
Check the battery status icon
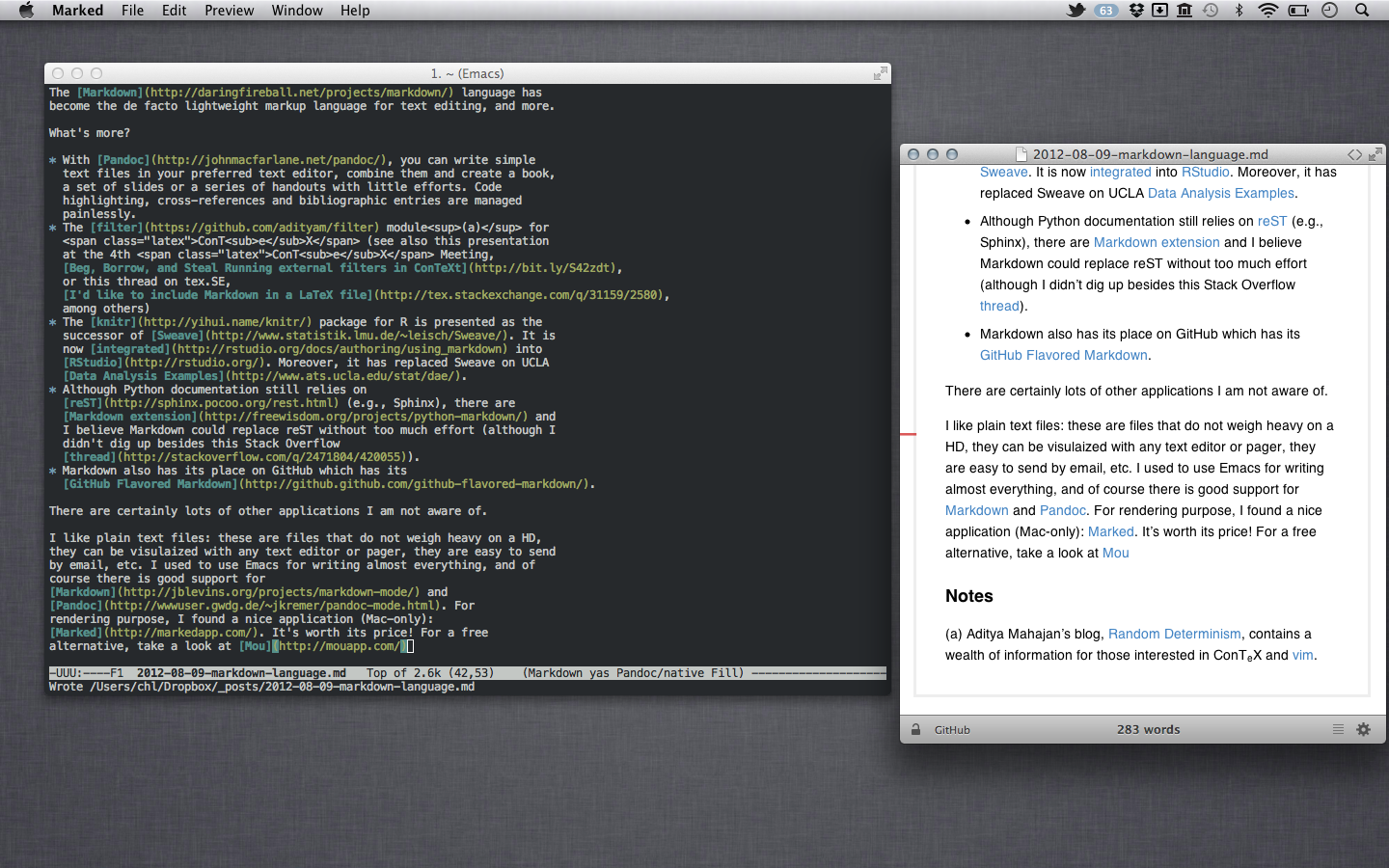(1299, 11)
